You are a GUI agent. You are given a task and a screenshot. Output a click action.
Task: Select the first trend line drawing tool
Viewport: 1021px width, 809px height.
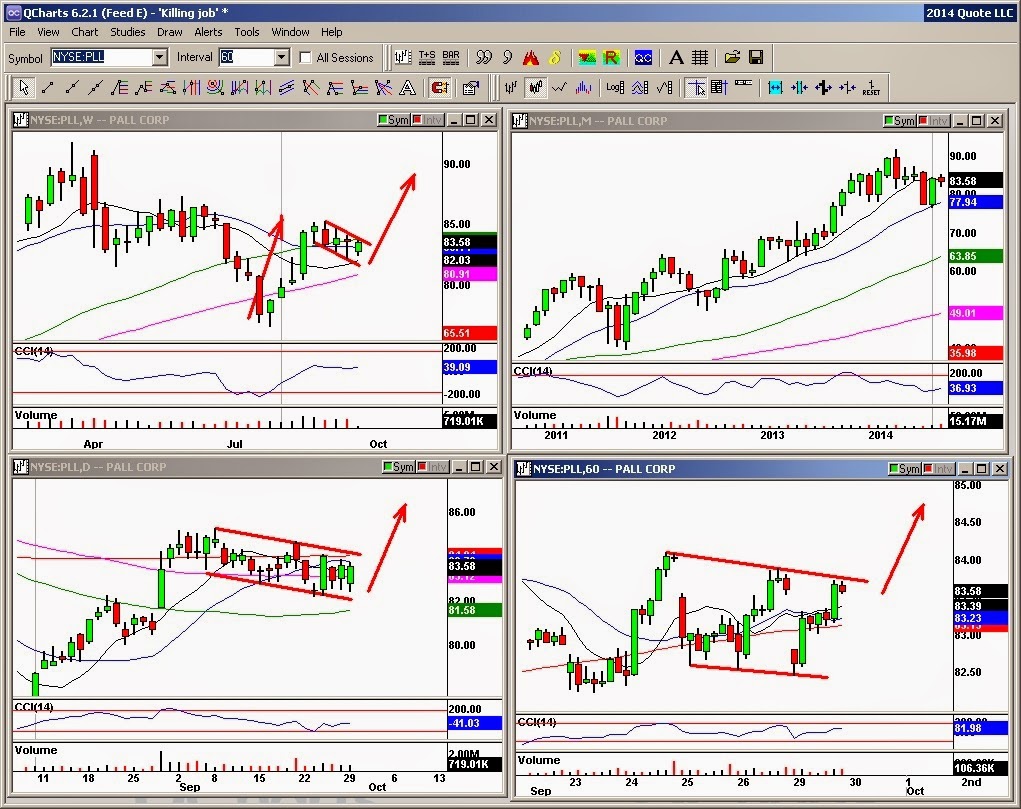pyautogui.click(x=48, y=87)
